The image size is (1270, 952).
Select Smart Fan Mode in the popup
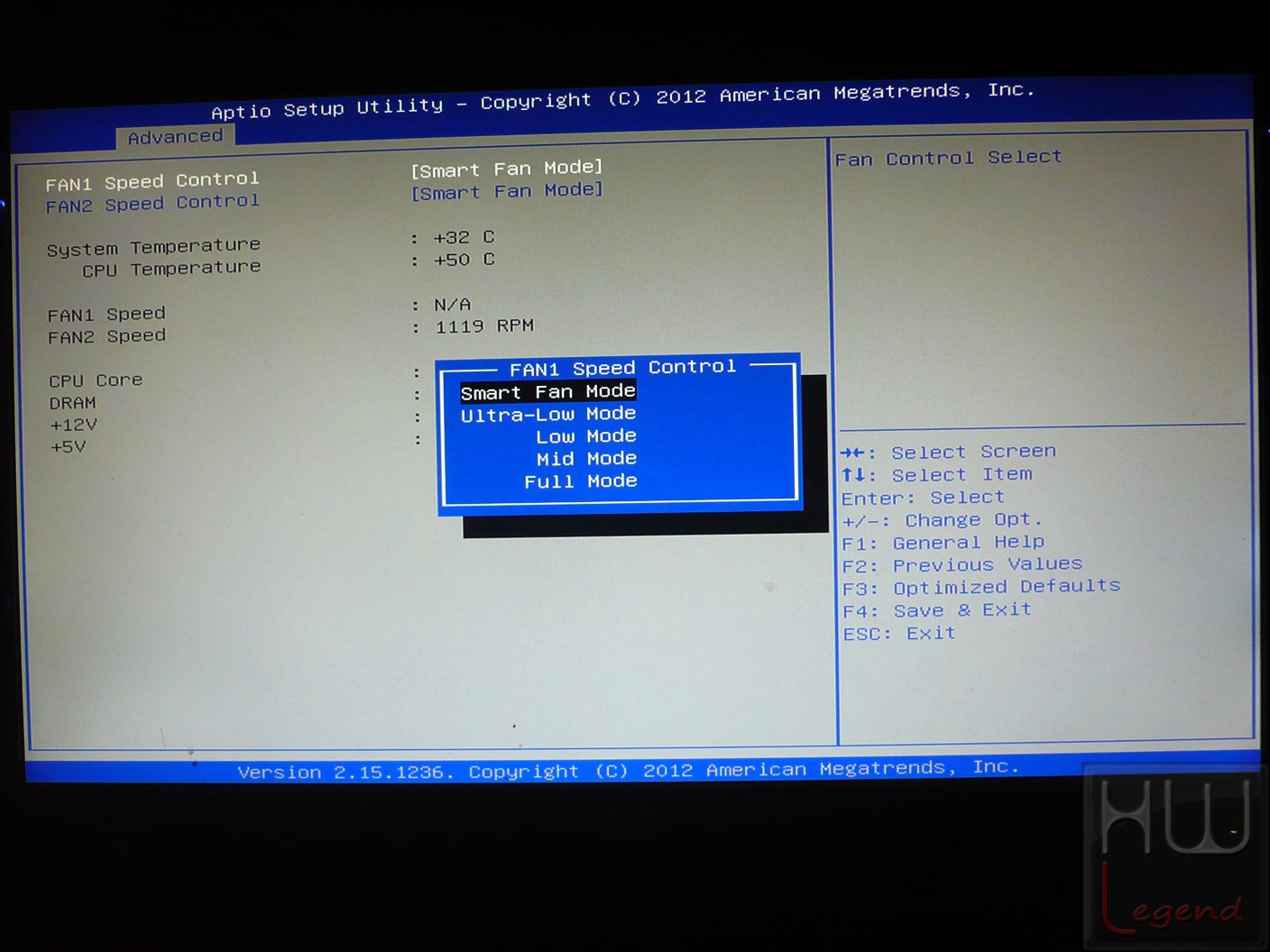point(548,392)
